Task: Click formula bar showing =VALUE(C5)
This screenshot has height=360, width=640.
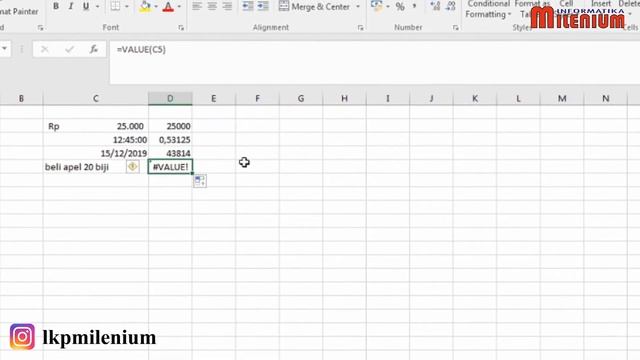Action: (x=374, y=62)
